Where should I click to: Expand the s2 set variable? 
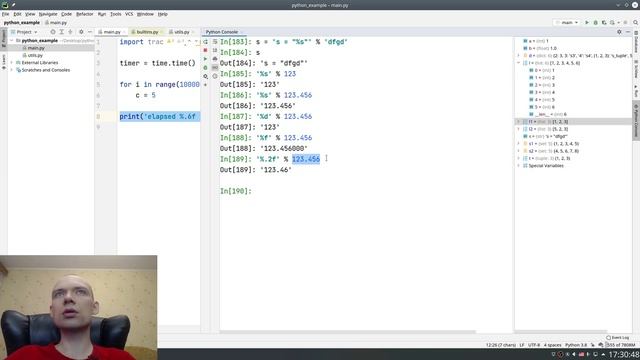pyautogui.click(x=519, y=151)
